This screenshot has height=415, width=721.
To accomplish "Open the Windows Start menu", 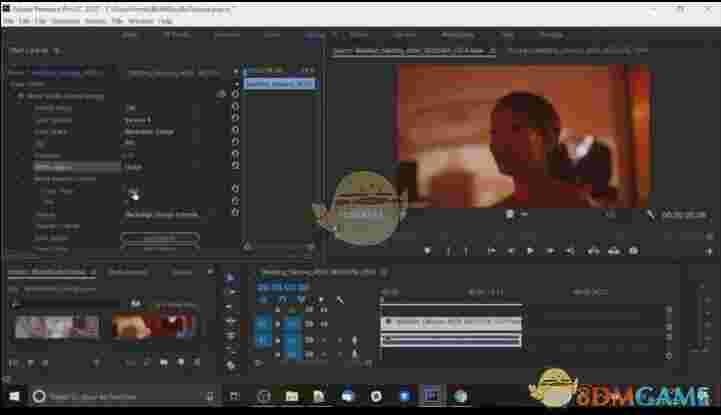I will click(14, 396).
